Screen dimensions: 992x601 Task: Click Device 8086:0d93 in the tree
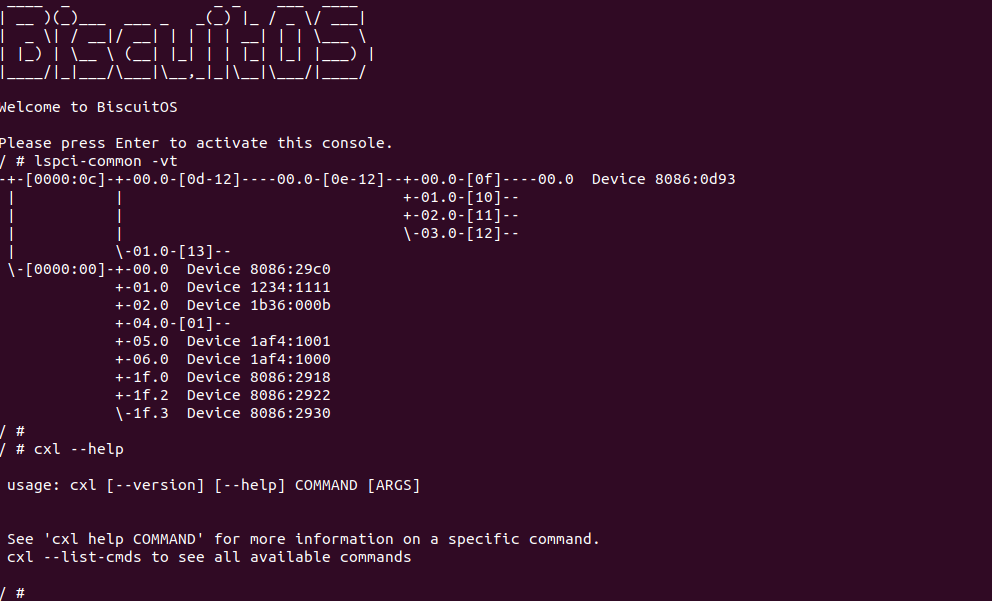pos(664,179)
